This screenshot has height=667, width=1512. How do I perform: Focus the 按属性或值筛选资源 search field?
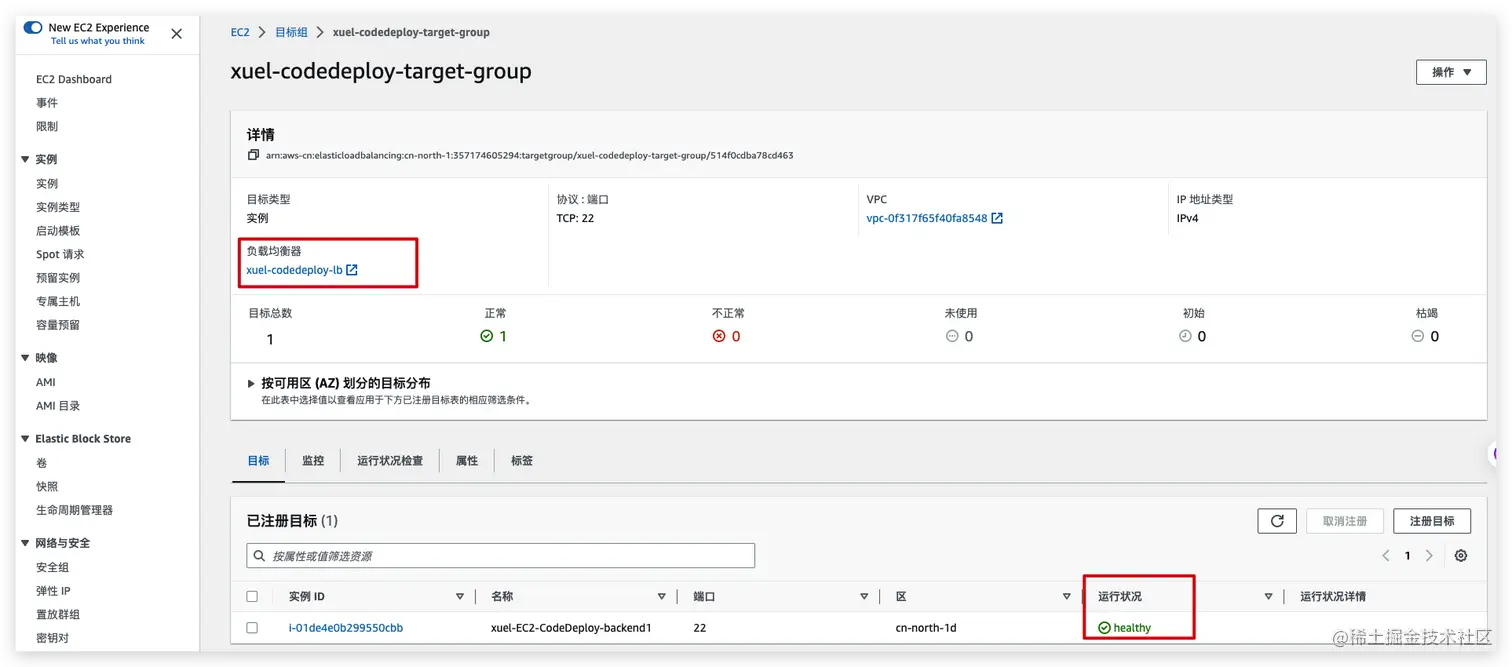tap(501, 556)
